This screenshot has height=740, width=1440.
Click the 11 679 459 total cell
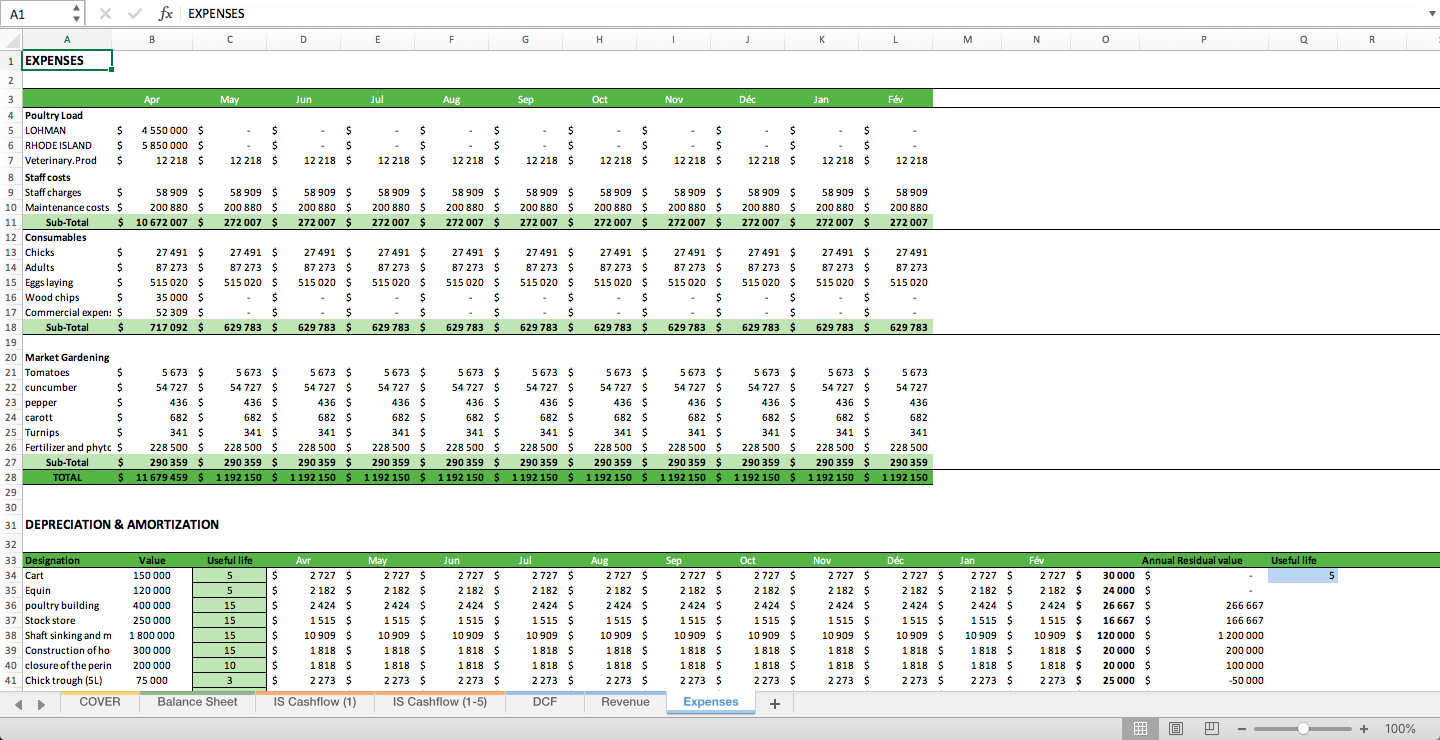pos(152,477)
